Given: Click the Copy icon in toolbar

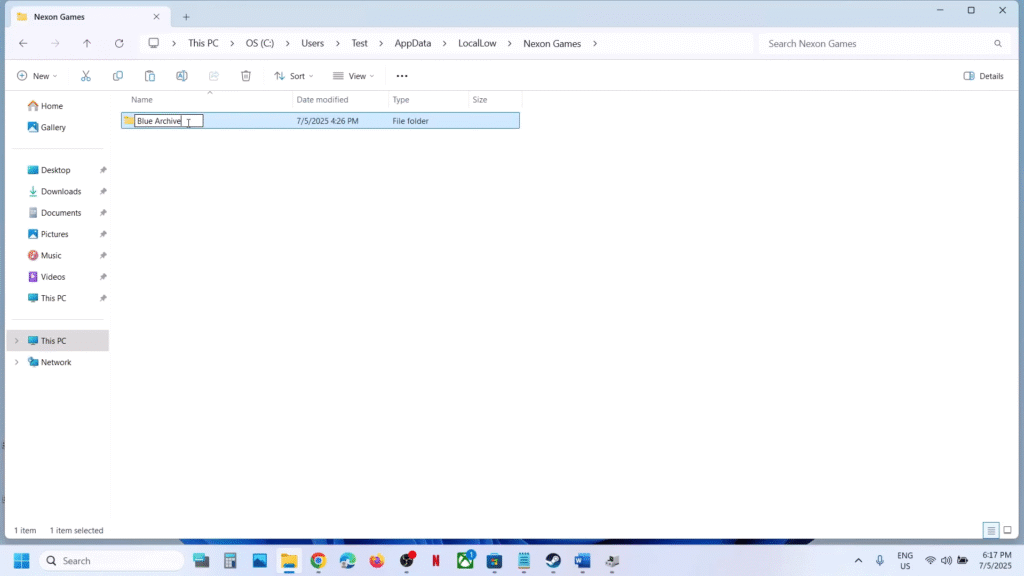Looking at the screenshot, I should click(118, 76).
